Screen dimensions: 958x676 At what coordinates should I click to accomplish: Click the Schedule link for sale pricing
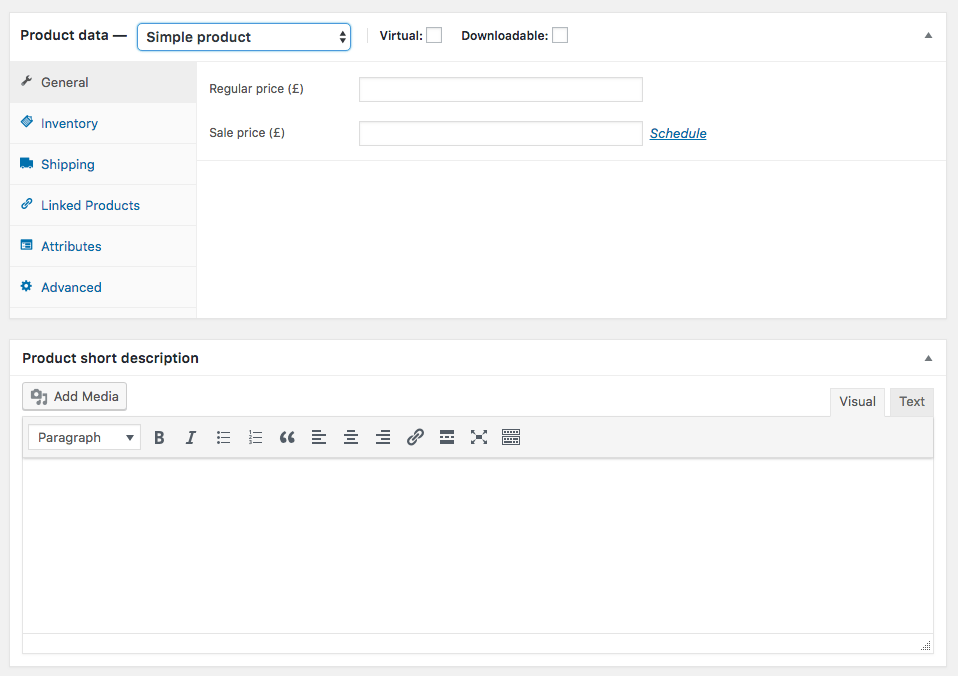click(x=678, y=133)
